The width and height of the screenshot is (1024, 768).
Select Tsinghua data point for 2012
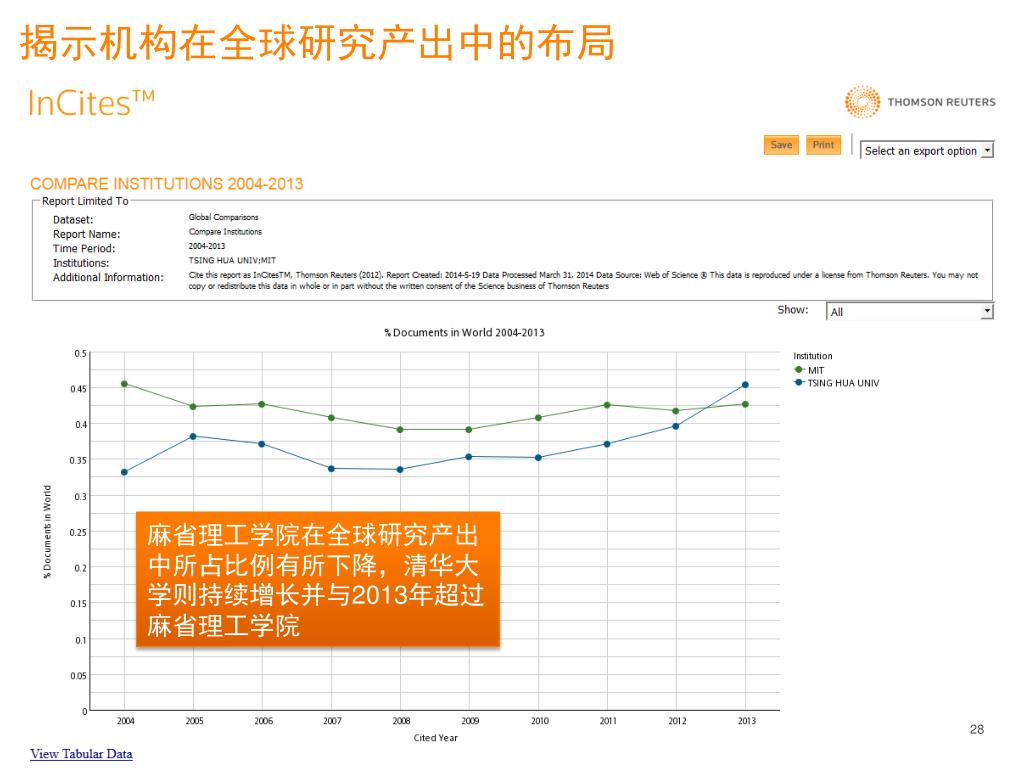676,426
